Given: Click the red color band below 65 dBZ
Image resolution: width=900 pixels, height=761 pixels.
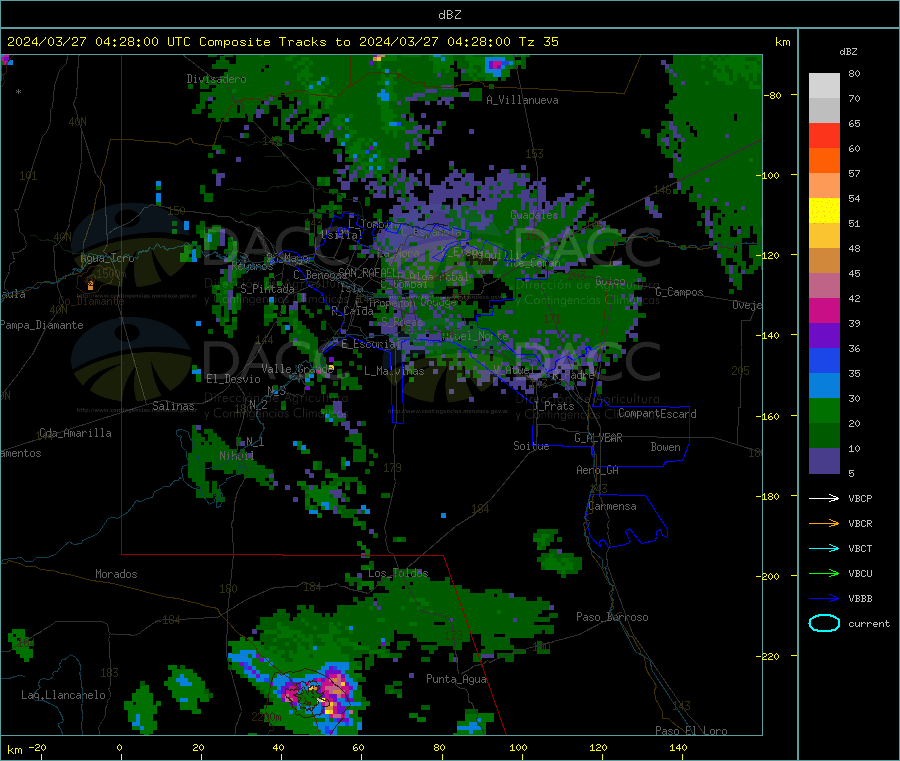Looking at the screenshot, I should pos(824,135).
